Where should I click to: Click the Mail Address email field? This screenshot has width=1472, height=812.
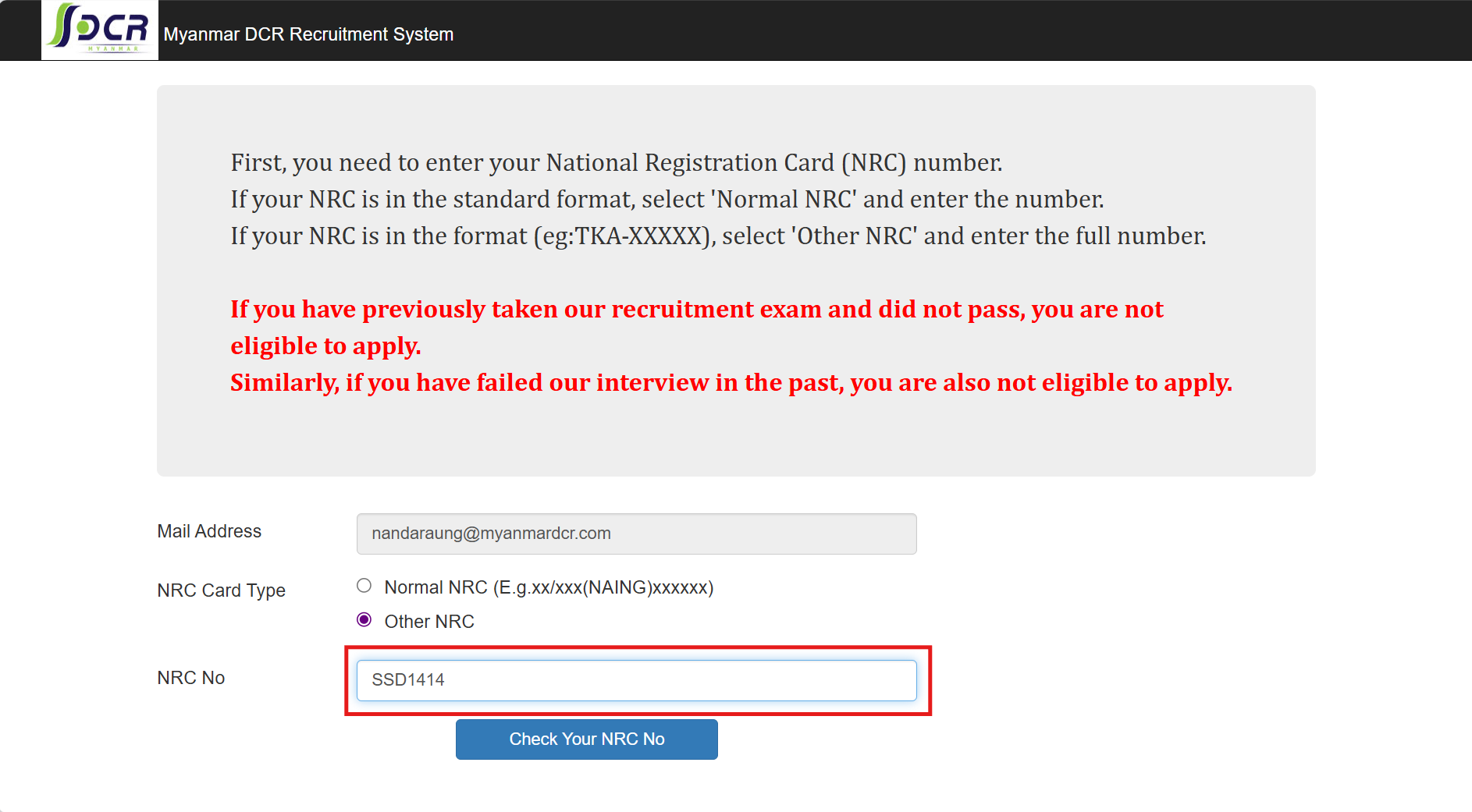[x=636, y=534]
